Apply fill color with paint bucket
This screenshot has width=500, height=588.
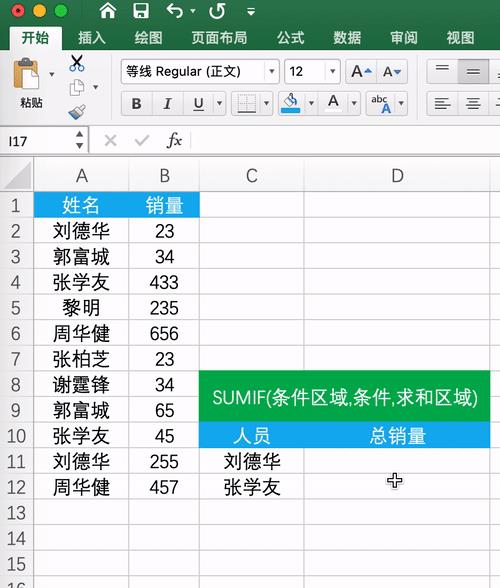click(x=291, y=103)
